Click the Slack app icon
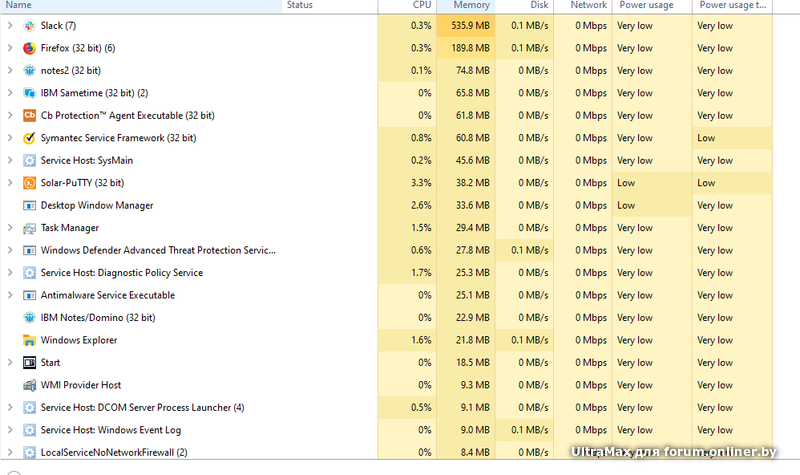Screen dimensions: 800x475 click(x=30, y=26)
